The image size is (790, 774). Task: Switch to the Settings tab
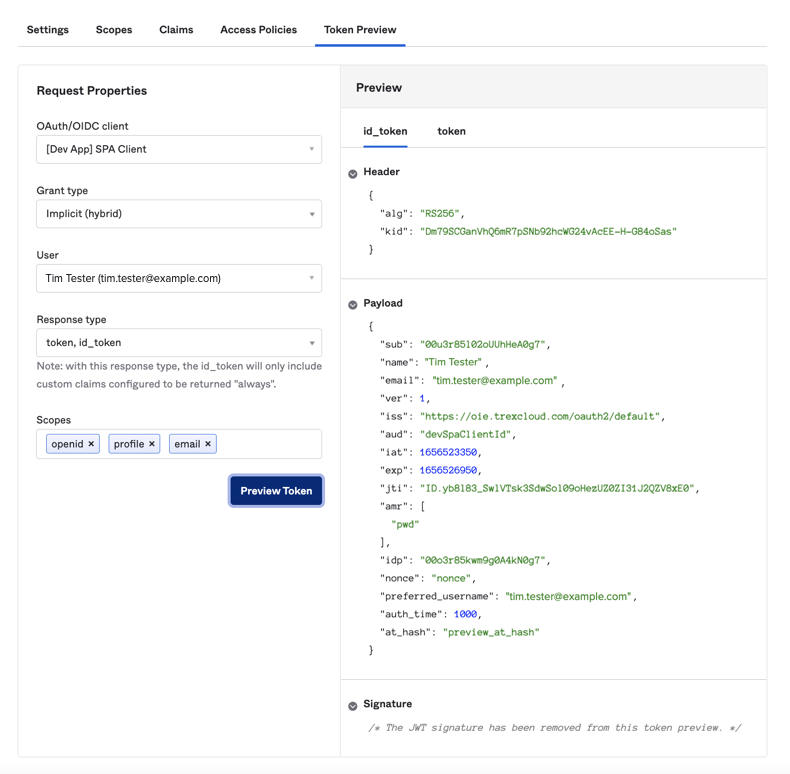click(48, 30)
